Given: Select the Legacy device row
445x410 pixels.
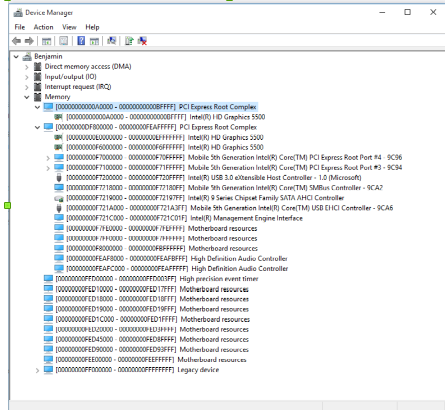Looking at the screenshot, I should (137, 370).
